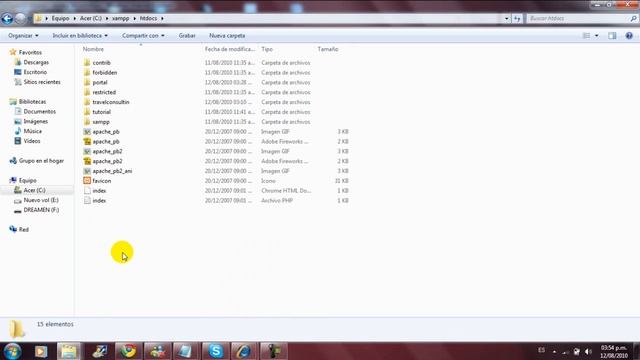
Task: Sort by Fecha de modificación column
Action: click(x=229, y=49)
